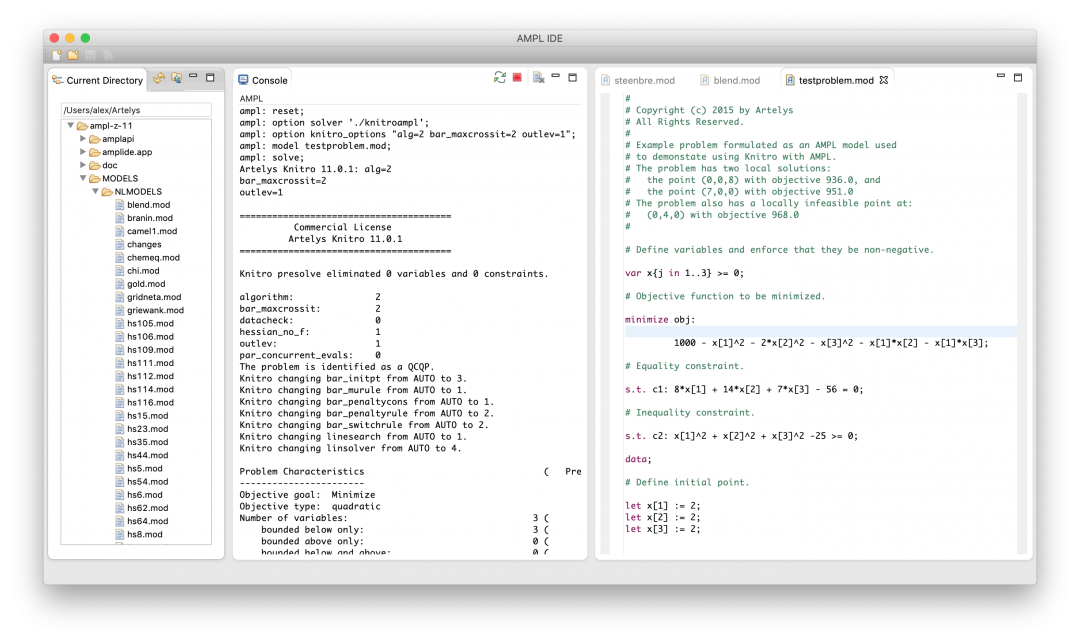1080x642 pixels.
Task: Click the new folder toolbar icon
Action: click(x=73, y=54)
